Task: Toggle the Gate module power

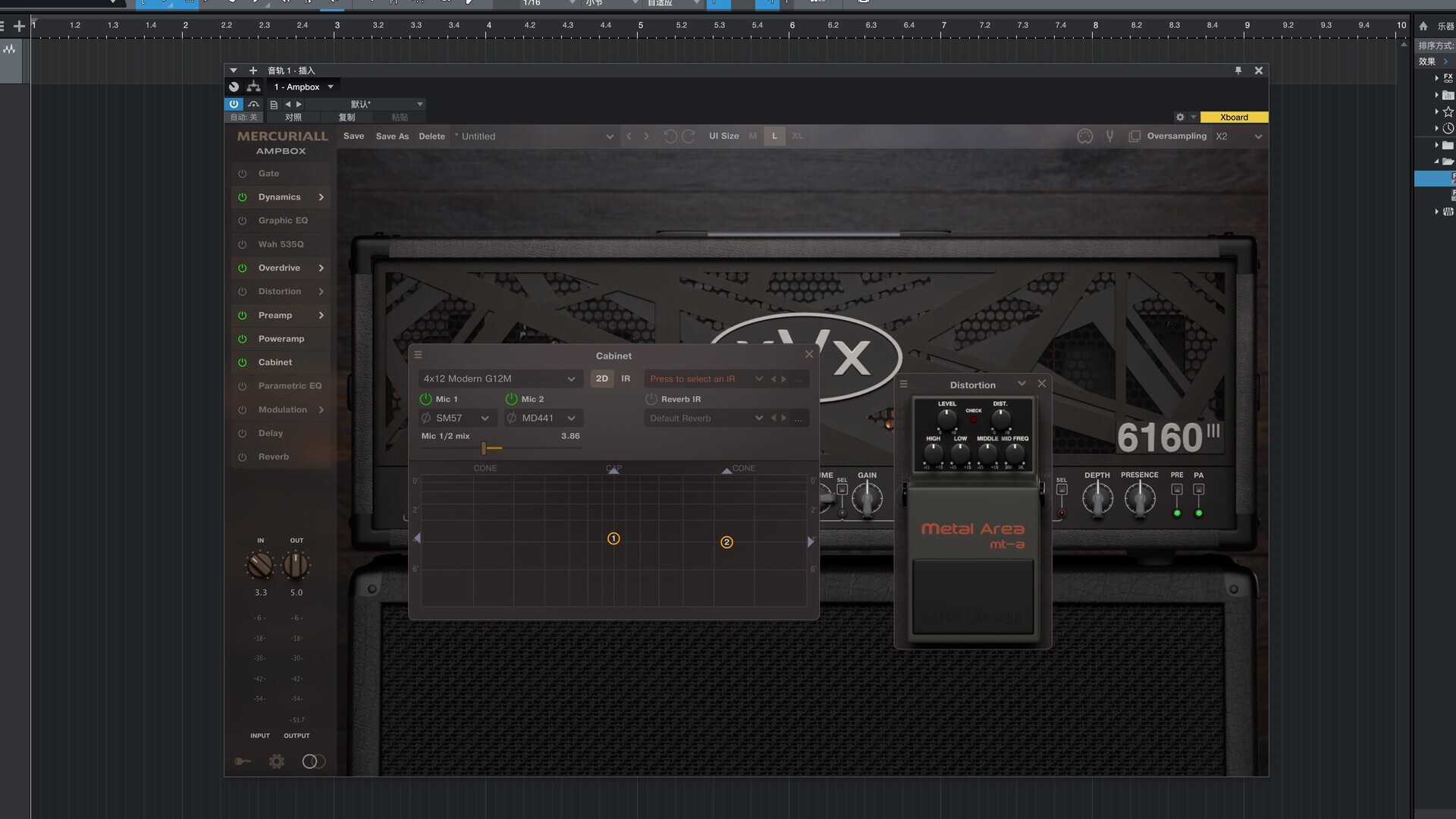Action: (243, 174)
